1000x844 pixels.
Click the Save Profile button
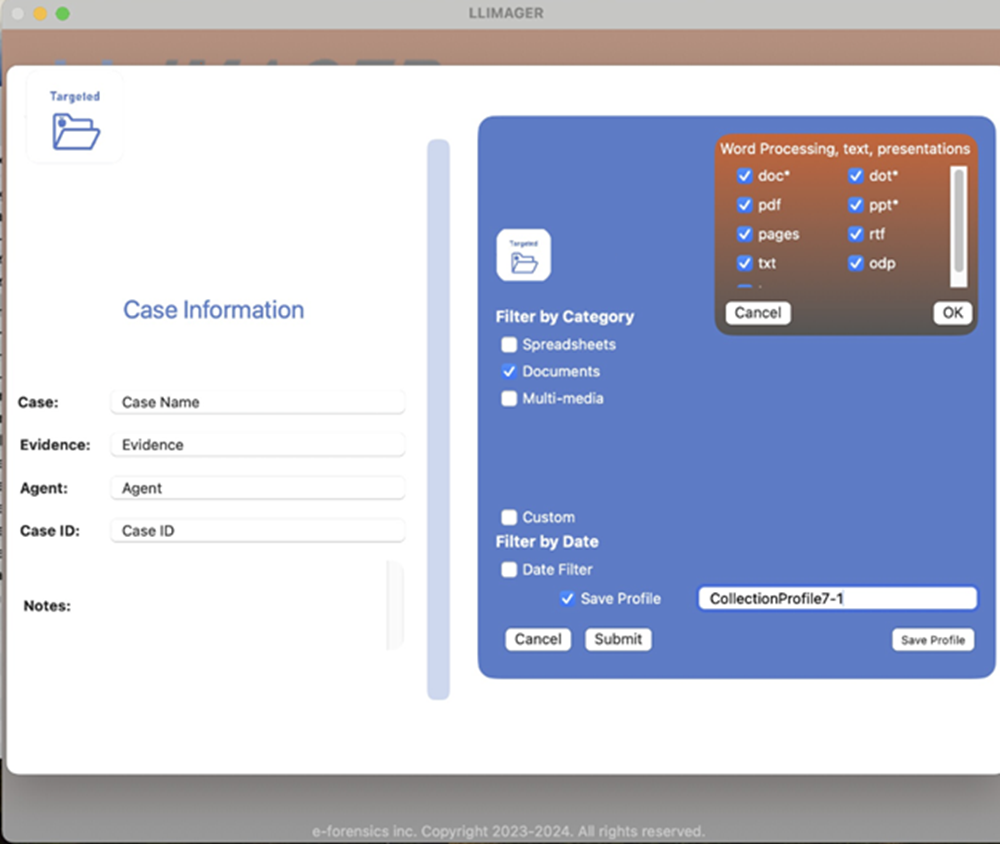click(932, 640)
